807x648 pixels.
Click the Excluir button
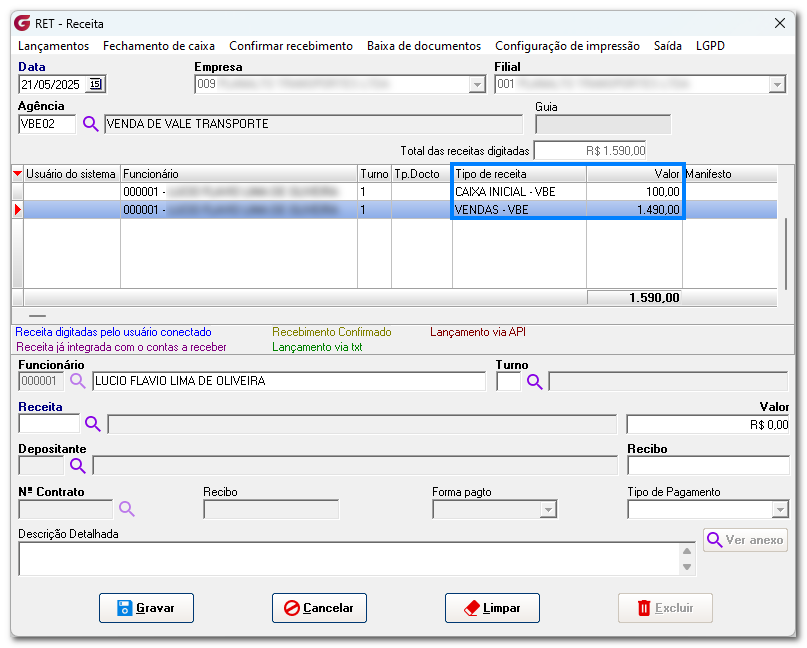pyautogui.click(x=665, y=608)
